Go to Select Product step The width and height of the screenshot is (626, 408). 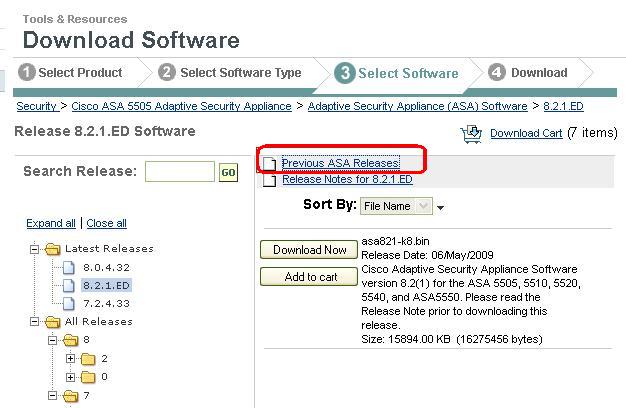coord(80,73)
